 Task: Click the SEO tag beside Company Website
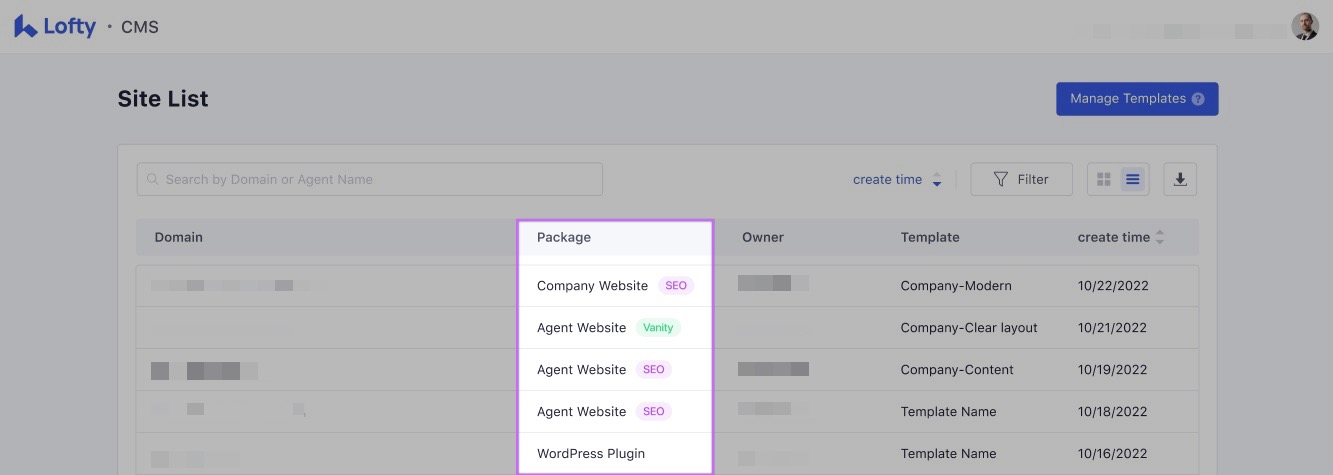[676, 286]
